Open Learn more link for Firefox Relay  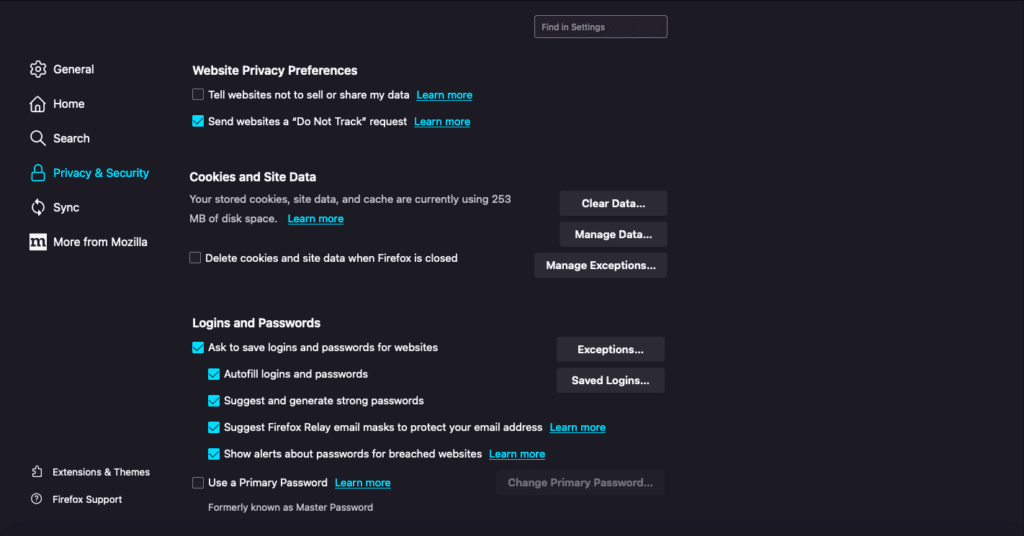(577, 428)
